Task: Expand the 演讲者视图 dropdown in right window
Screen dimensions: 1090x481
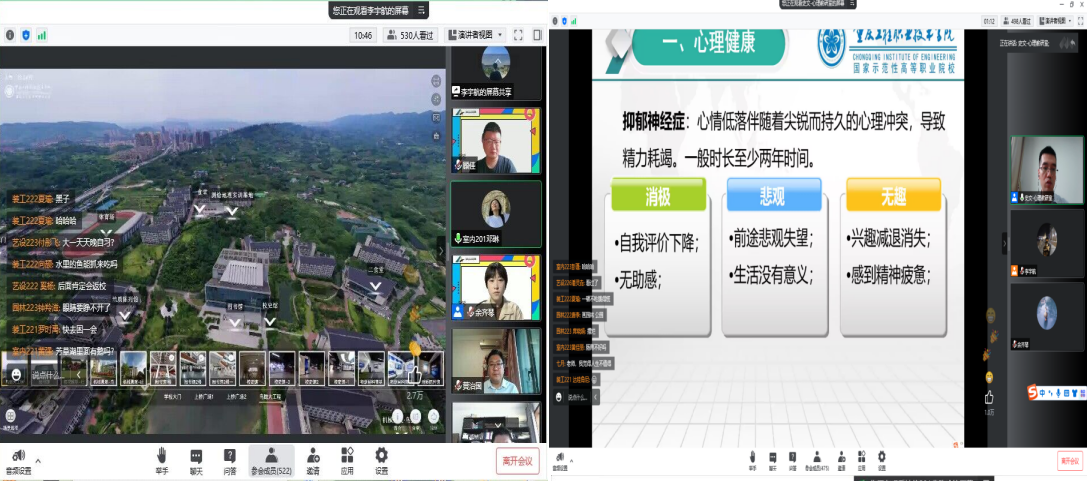Action: [x=1054, y=21]
